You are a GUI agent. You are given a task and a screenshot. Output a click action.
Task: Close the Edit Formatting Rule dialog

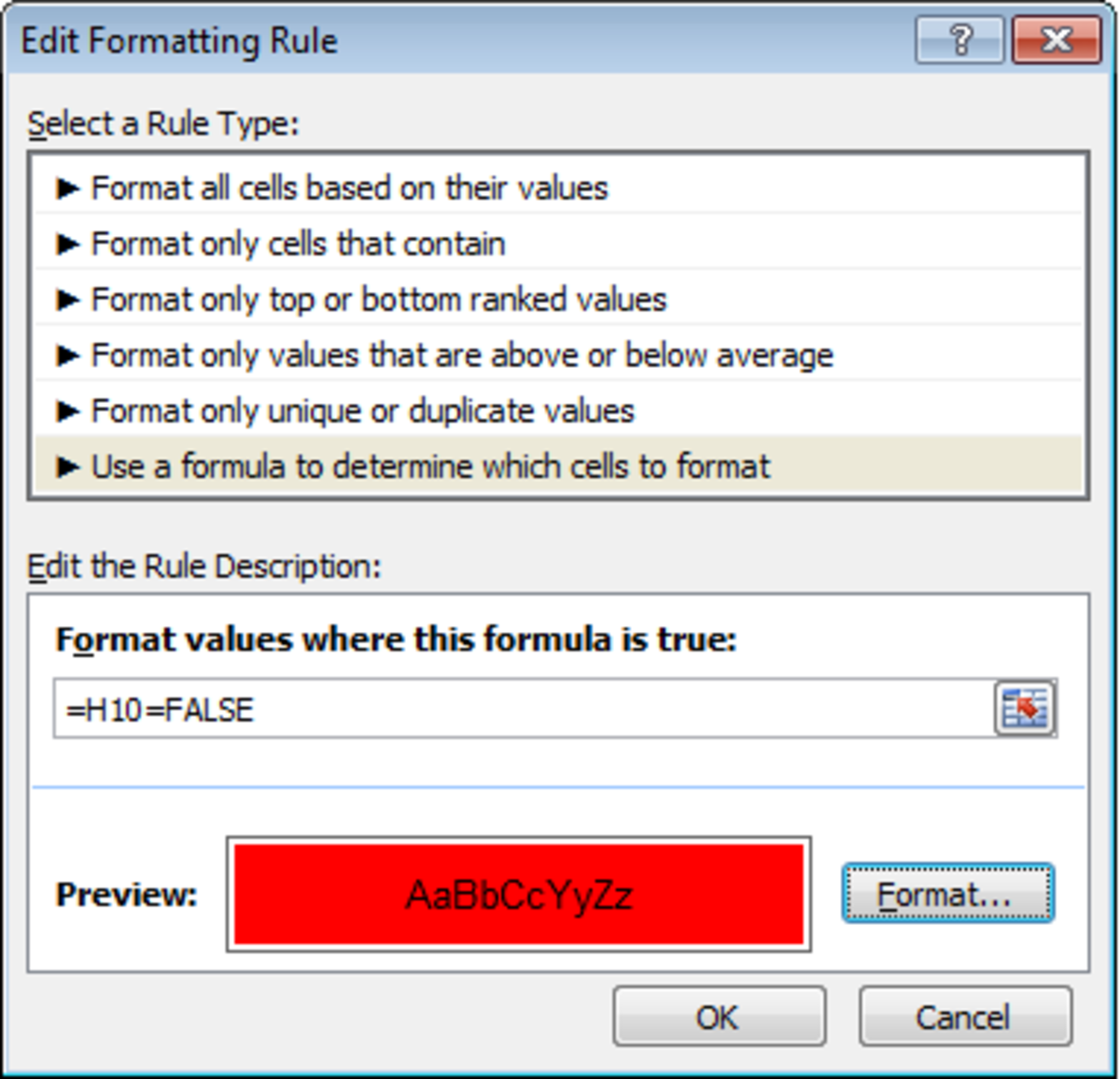coord(1056,40)
